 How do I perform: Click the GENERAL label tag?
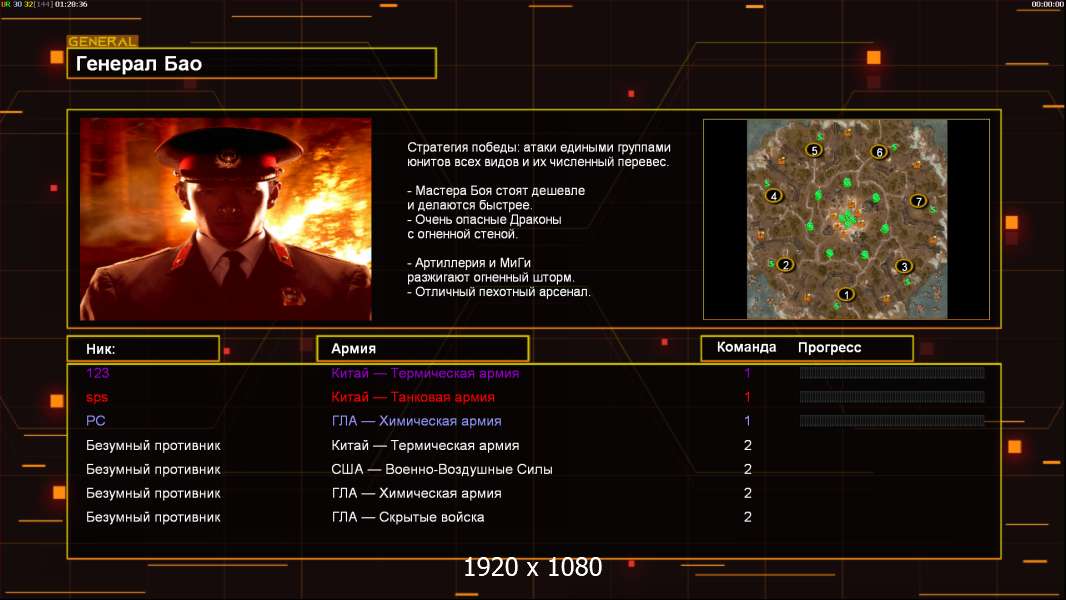pyautogui.click(x=103, y=41)
